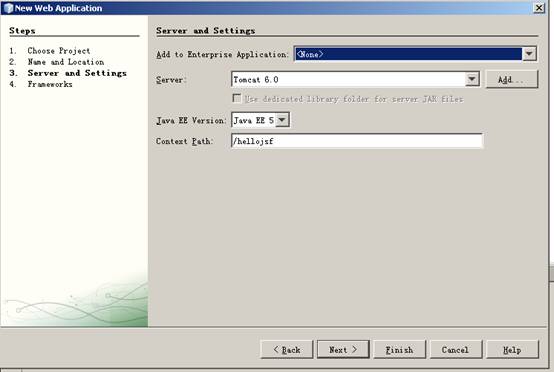
Task: Click the New Web Application title bar icon
Action: pyautogui.click(x=8, y=8)
